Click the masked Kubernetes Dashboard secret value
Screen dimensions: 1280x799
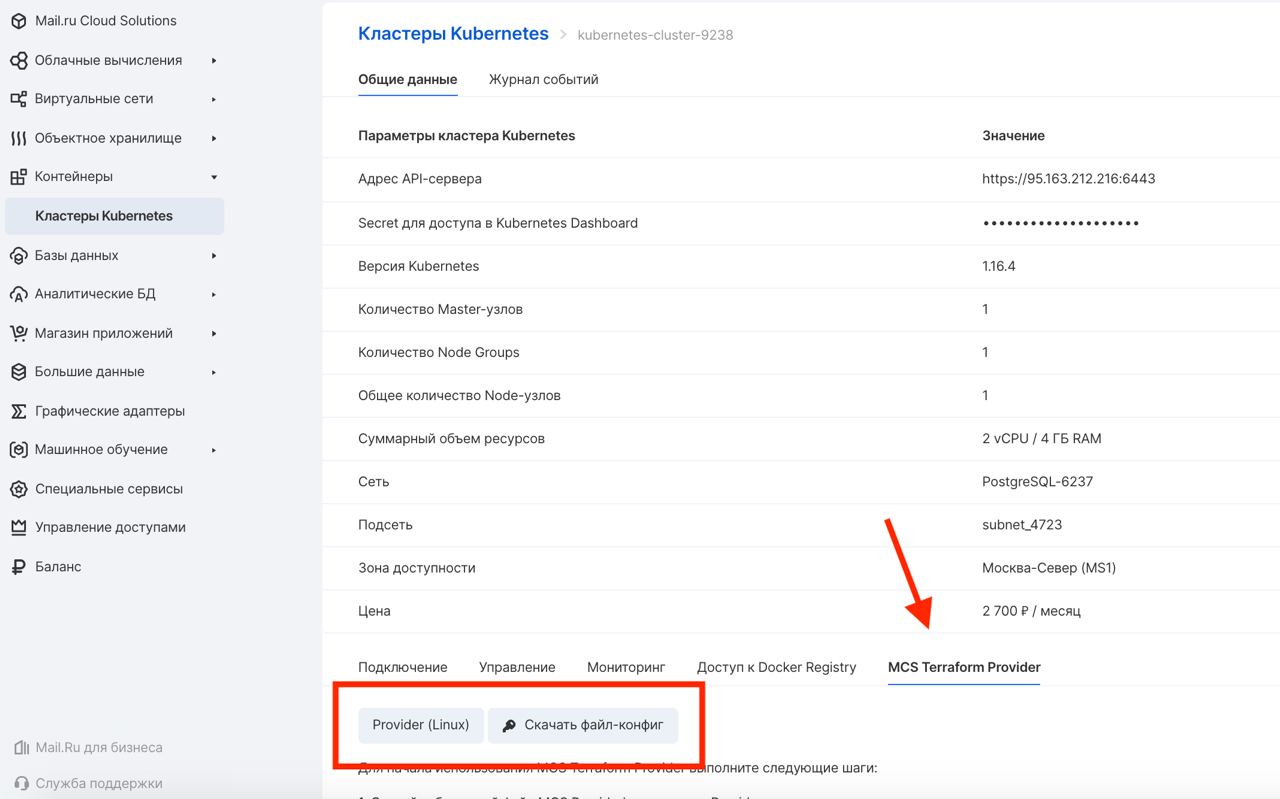coord(1061,223)
